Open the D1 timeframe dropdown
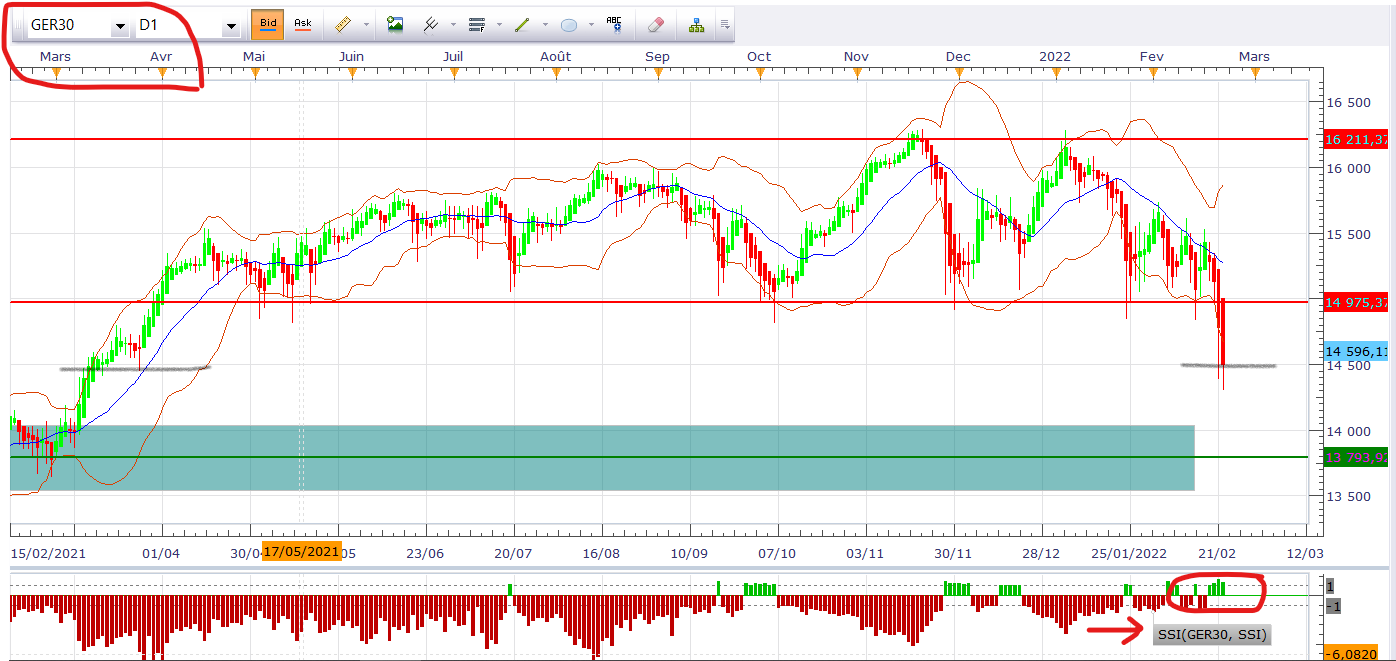This screenshot has width=1396, height=661. [231, 26]
